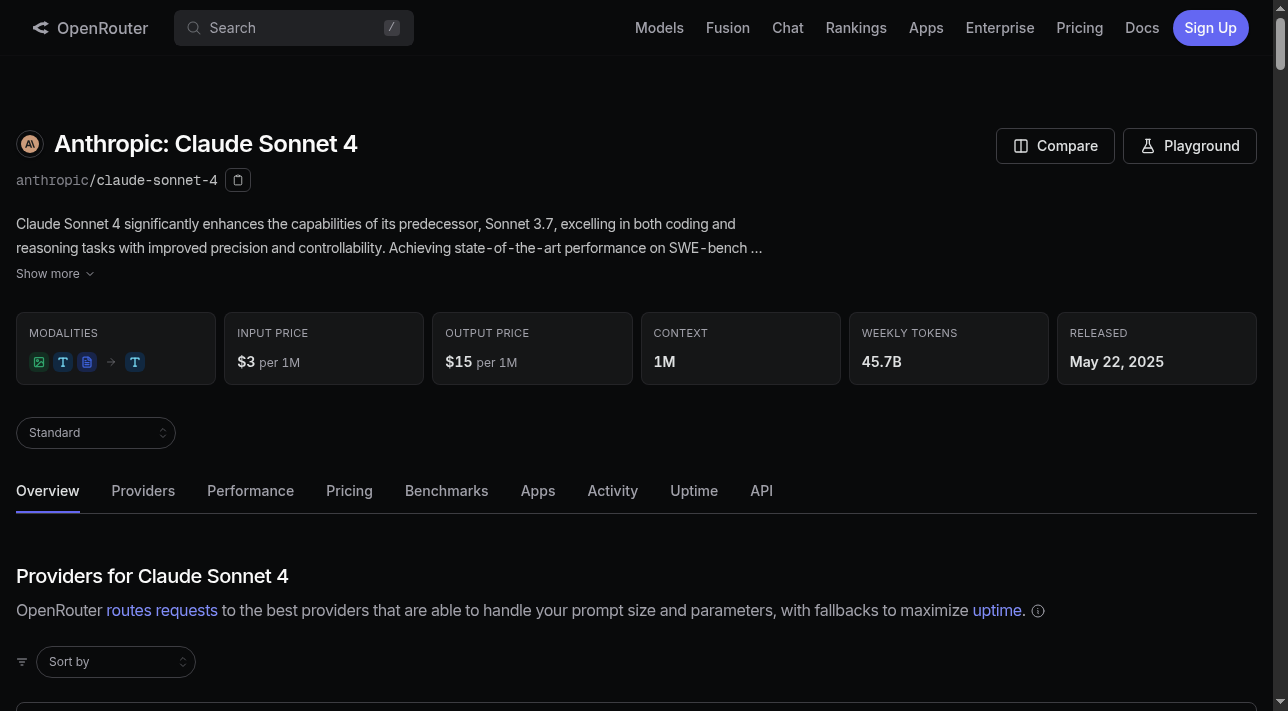Open Rankings in top navigation
Viewport: 1288px width, 711px height.
click(x=856, y=28)
